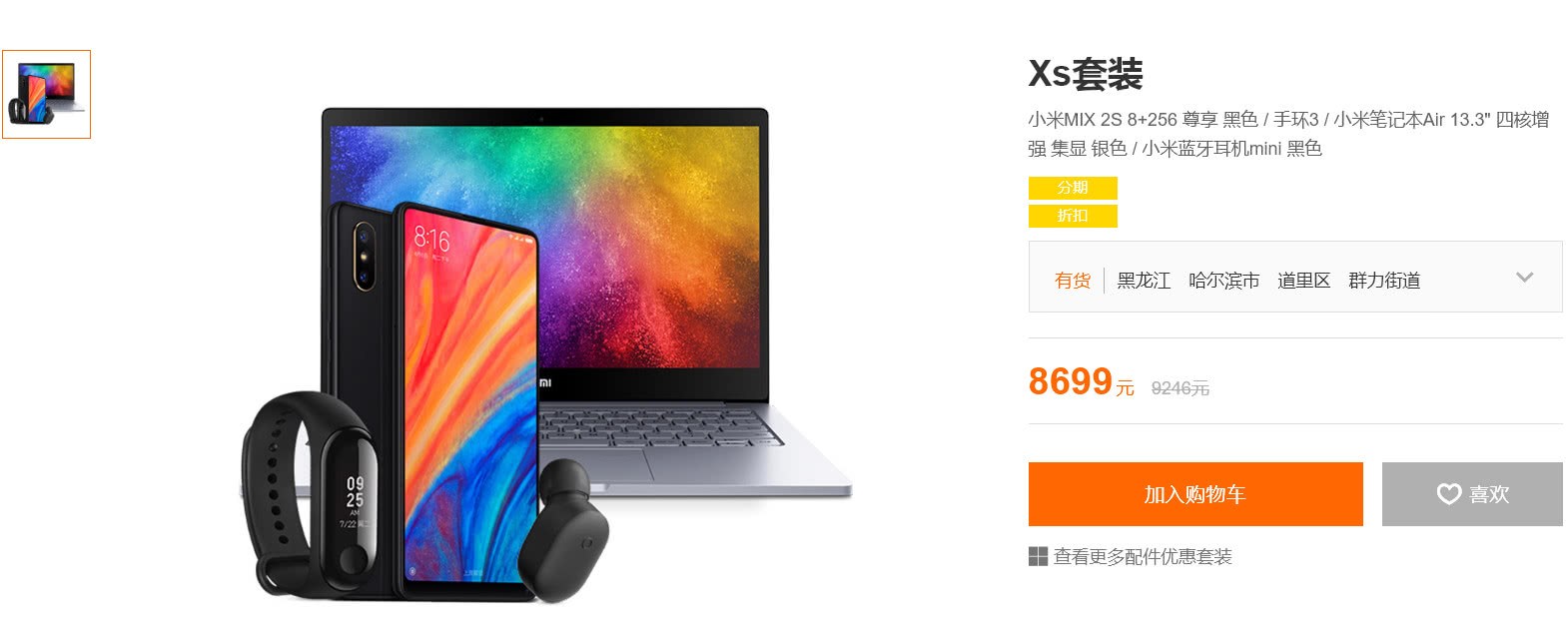Click the grid icon beside 查看更多配件优惠套装
Image resolution: width=1568 pixels, height=635 pixels.
pyautogui.click(x=1038, y=556)
